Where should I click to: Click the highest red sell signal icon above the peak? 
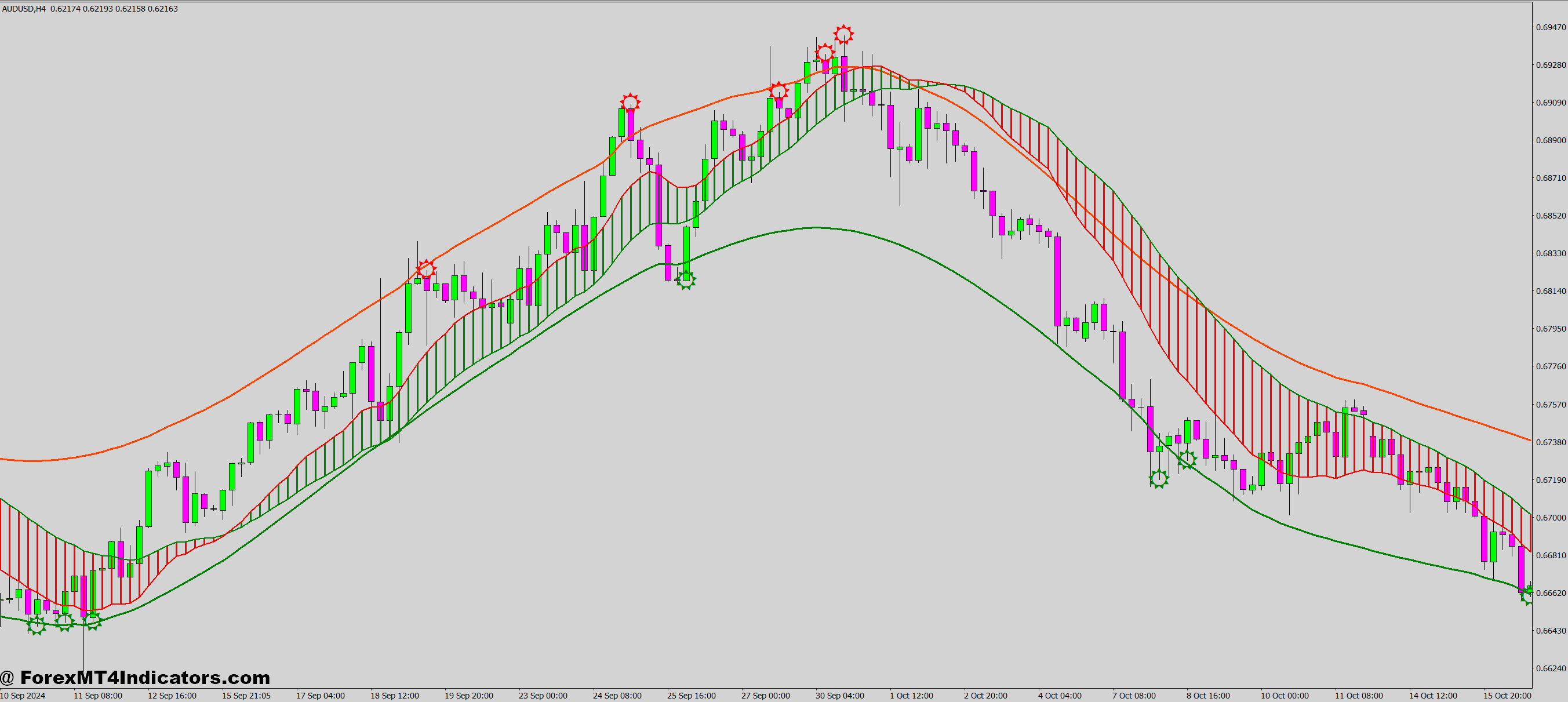coord(843,35)
